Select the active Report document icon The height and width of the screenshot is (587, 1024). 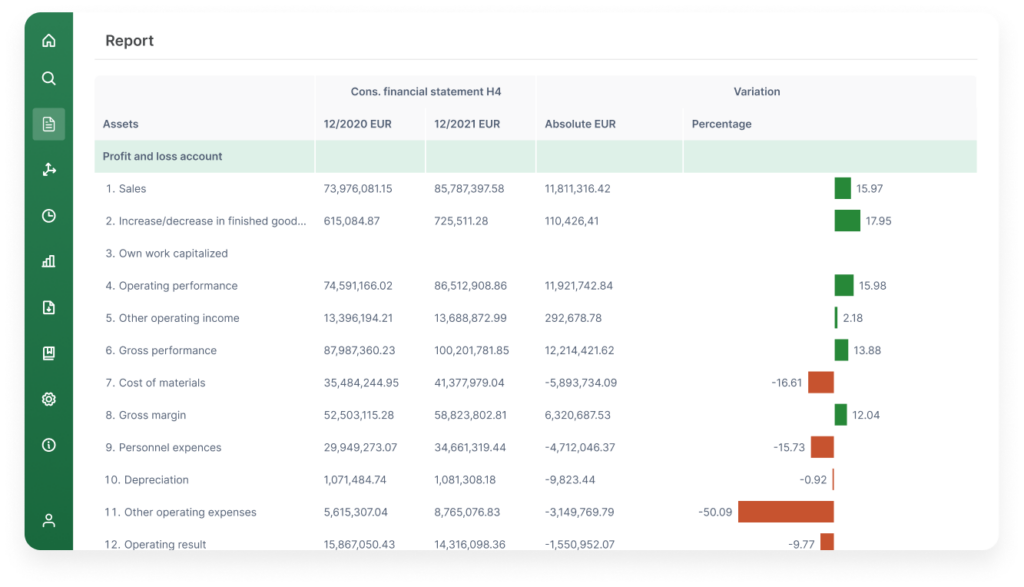(x=48, y=124)
